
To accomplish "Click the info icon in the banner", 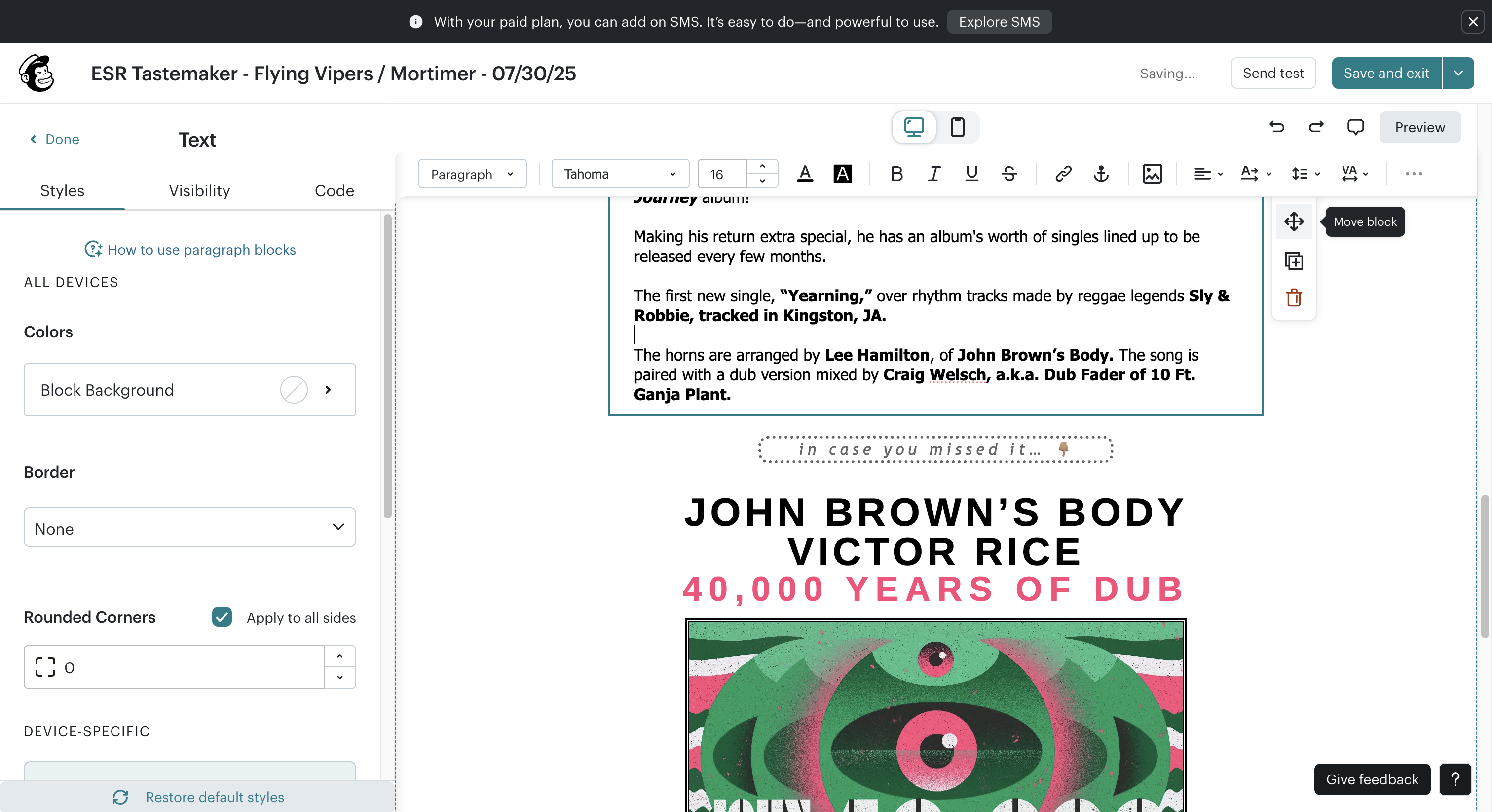I will 415,22.
